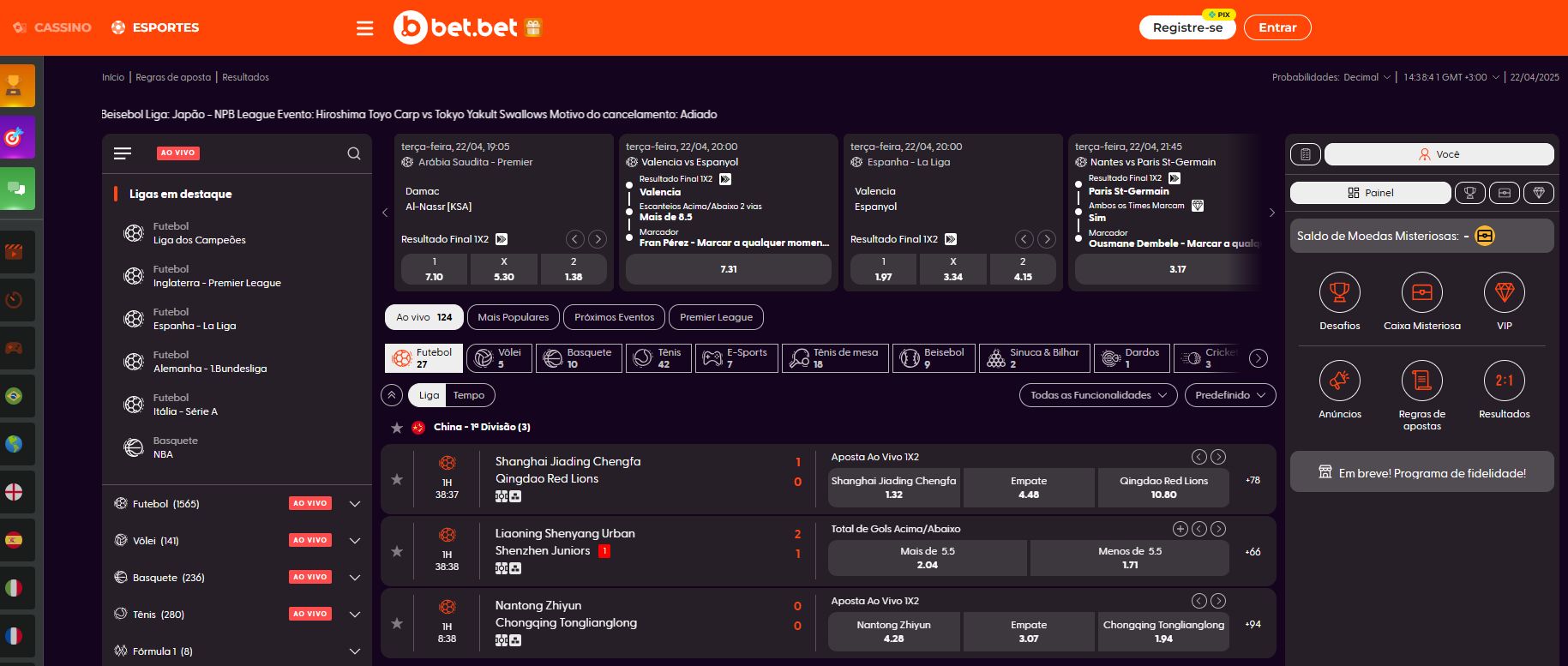Collapse all leagues with circled up chevron

[x=392, y=395]
